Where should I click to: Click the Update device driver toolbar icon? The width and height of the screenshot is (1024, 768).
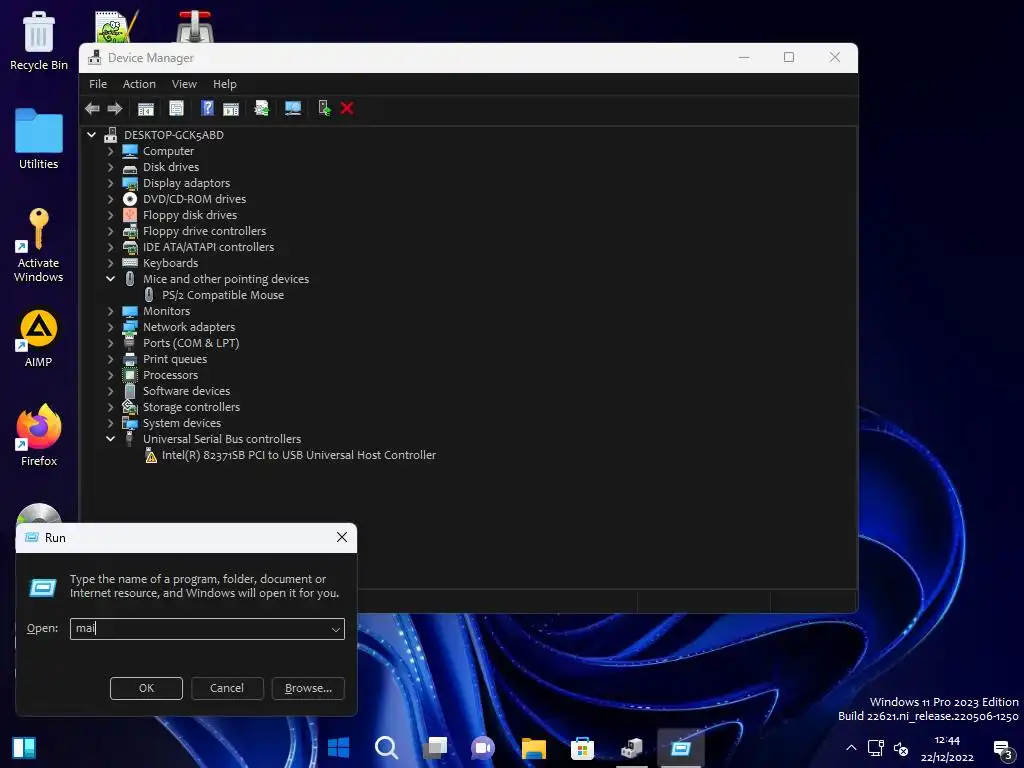[x=261, y=108]
